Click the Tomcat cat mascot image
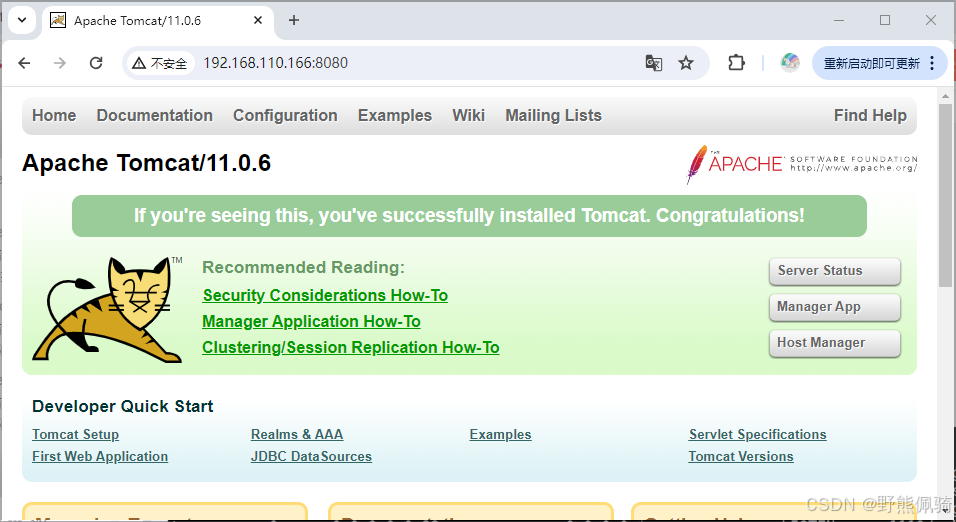Viewport: 956px width, 522px height. pyautogui.click(x=108, y=310)
